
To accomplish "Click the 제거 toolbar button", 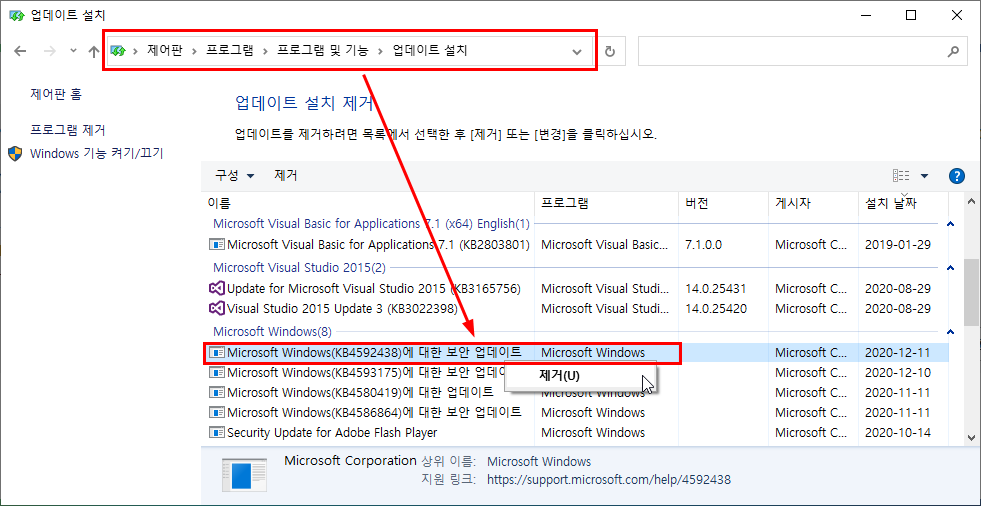I will tap(285, 176).
